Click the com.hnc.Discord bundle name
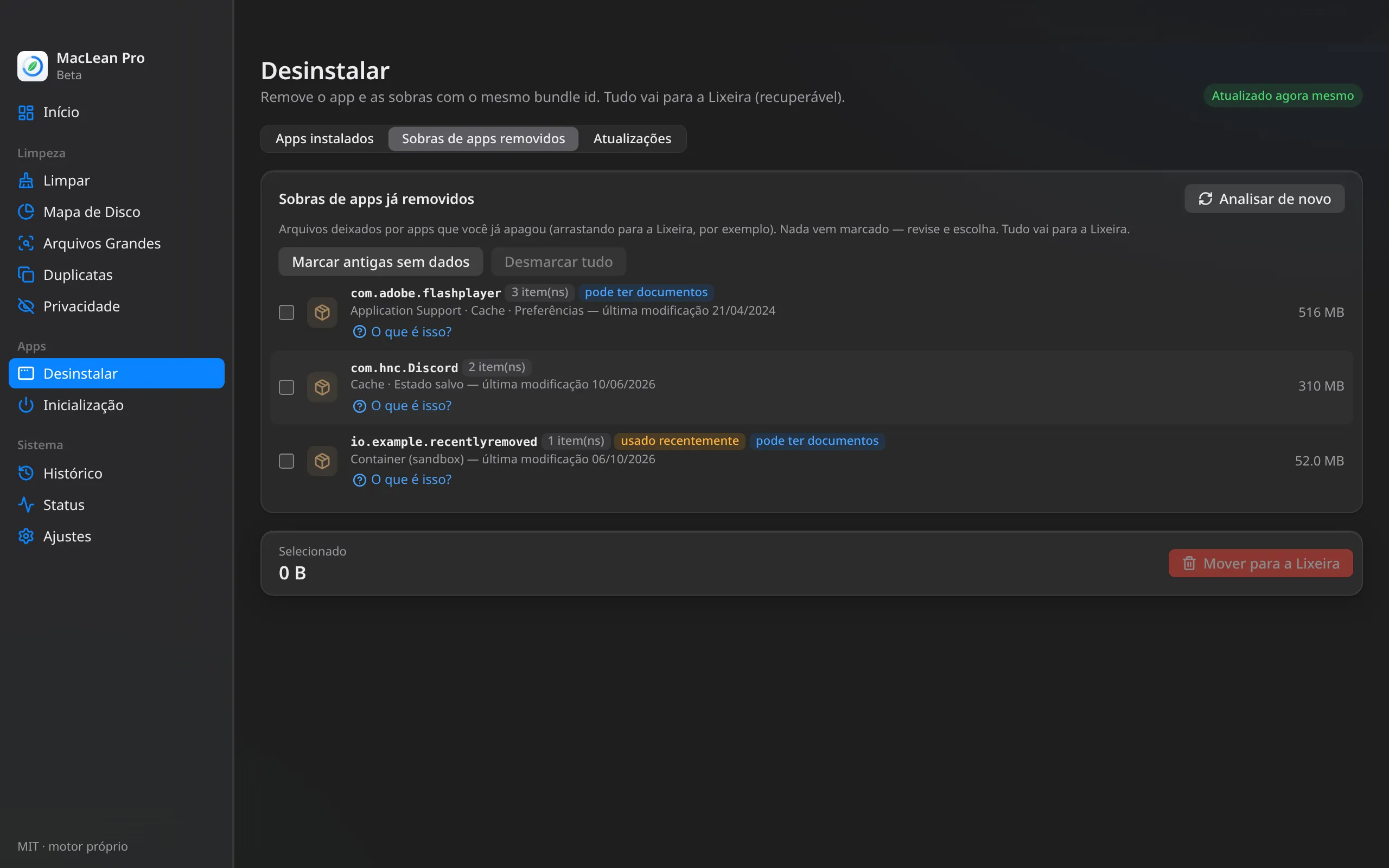 click(x=404, y=368)
